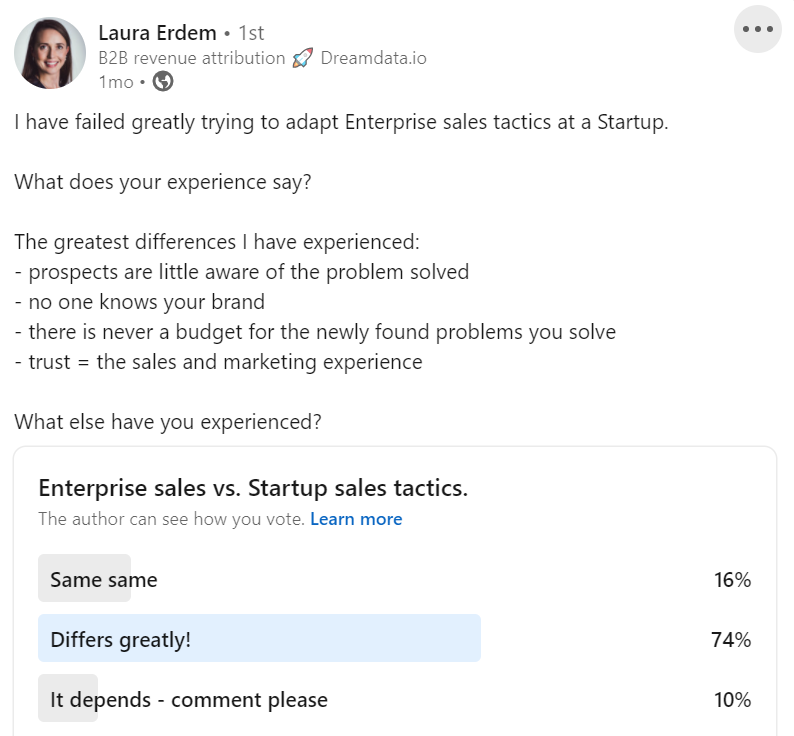
Task: Click the 'What else have you experienced?' line
Action: click(168, 422)
